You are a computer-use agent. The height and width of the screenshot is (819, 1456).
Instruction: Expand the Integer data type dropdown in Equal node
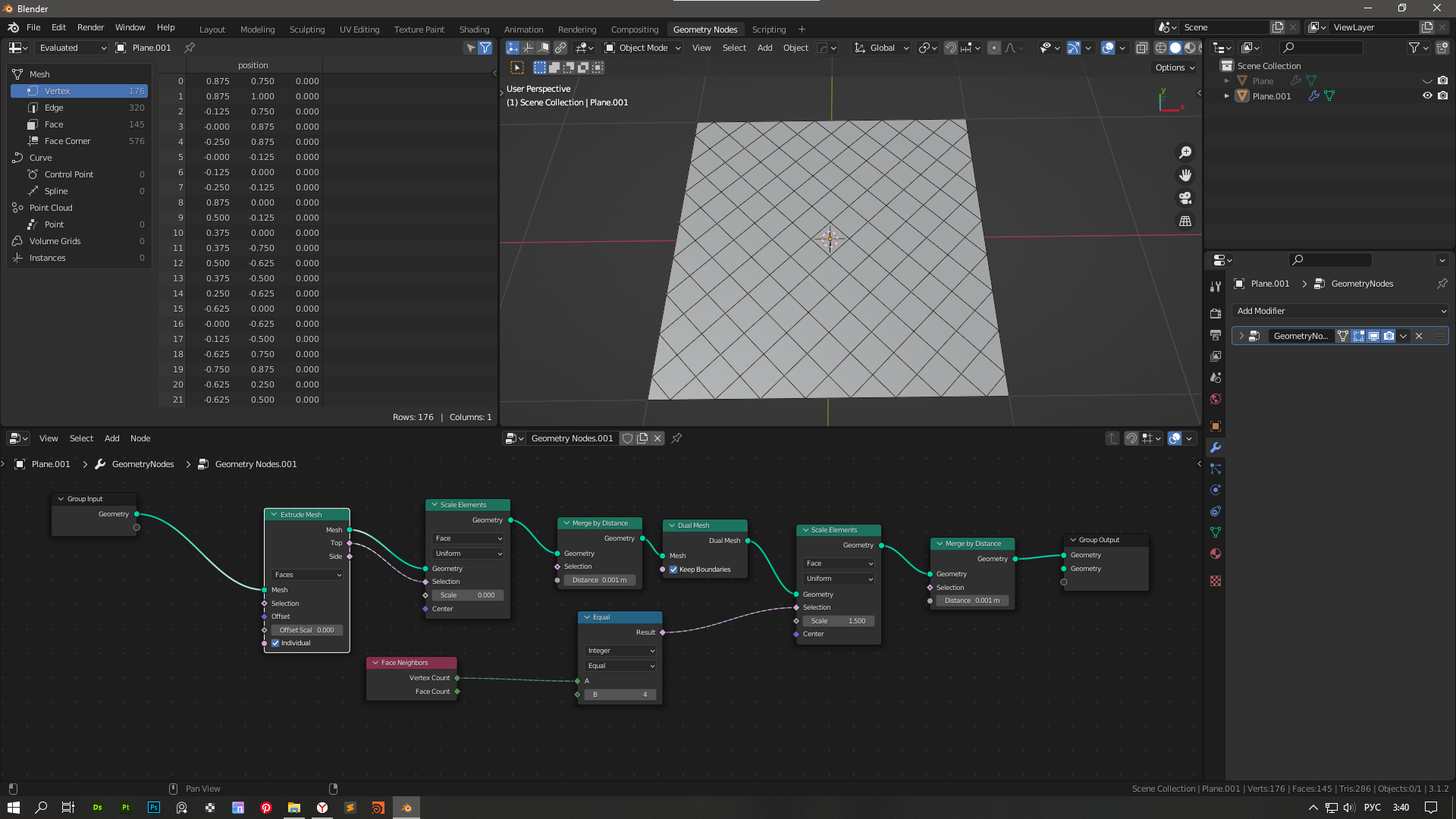(x=620, y=651)
